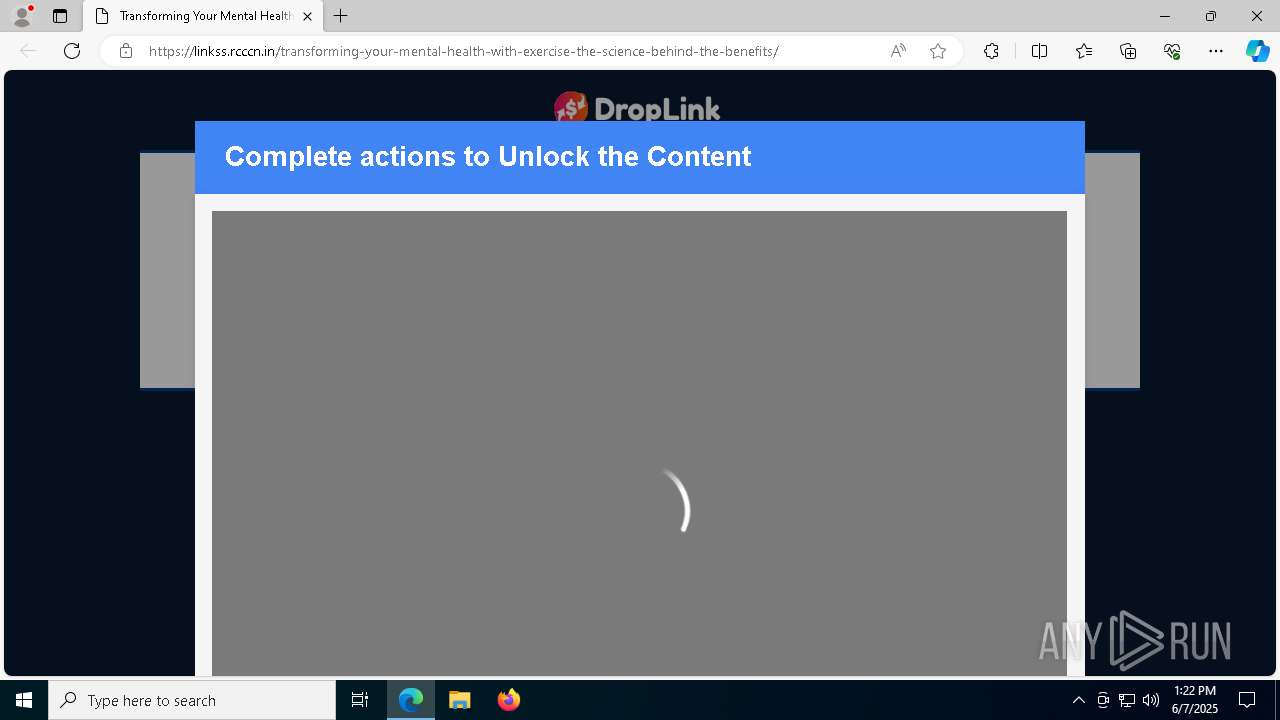Open Browser essentials heart icon
Screen dimensions: 1280x720
1172,51
